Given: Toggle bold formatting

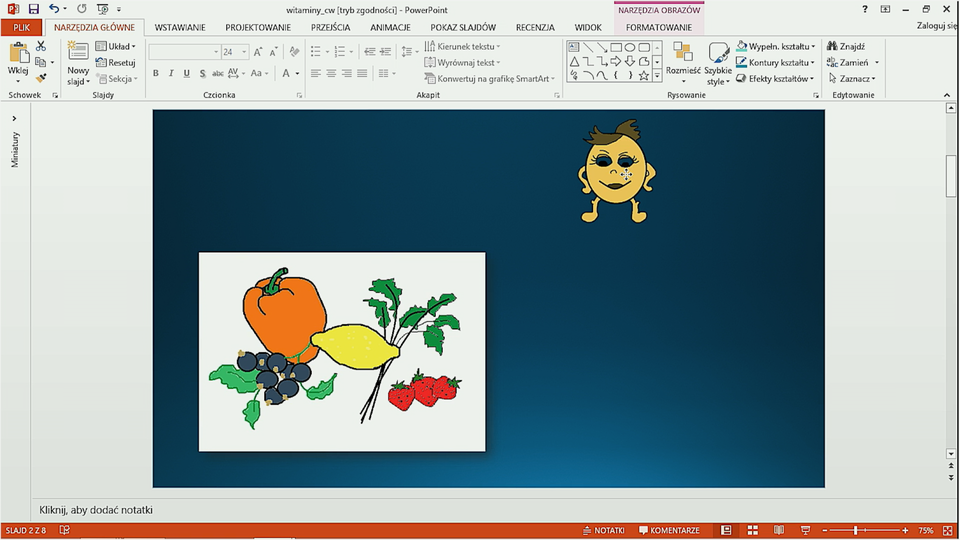Looking at the screenshot, I should pos(156,73).
